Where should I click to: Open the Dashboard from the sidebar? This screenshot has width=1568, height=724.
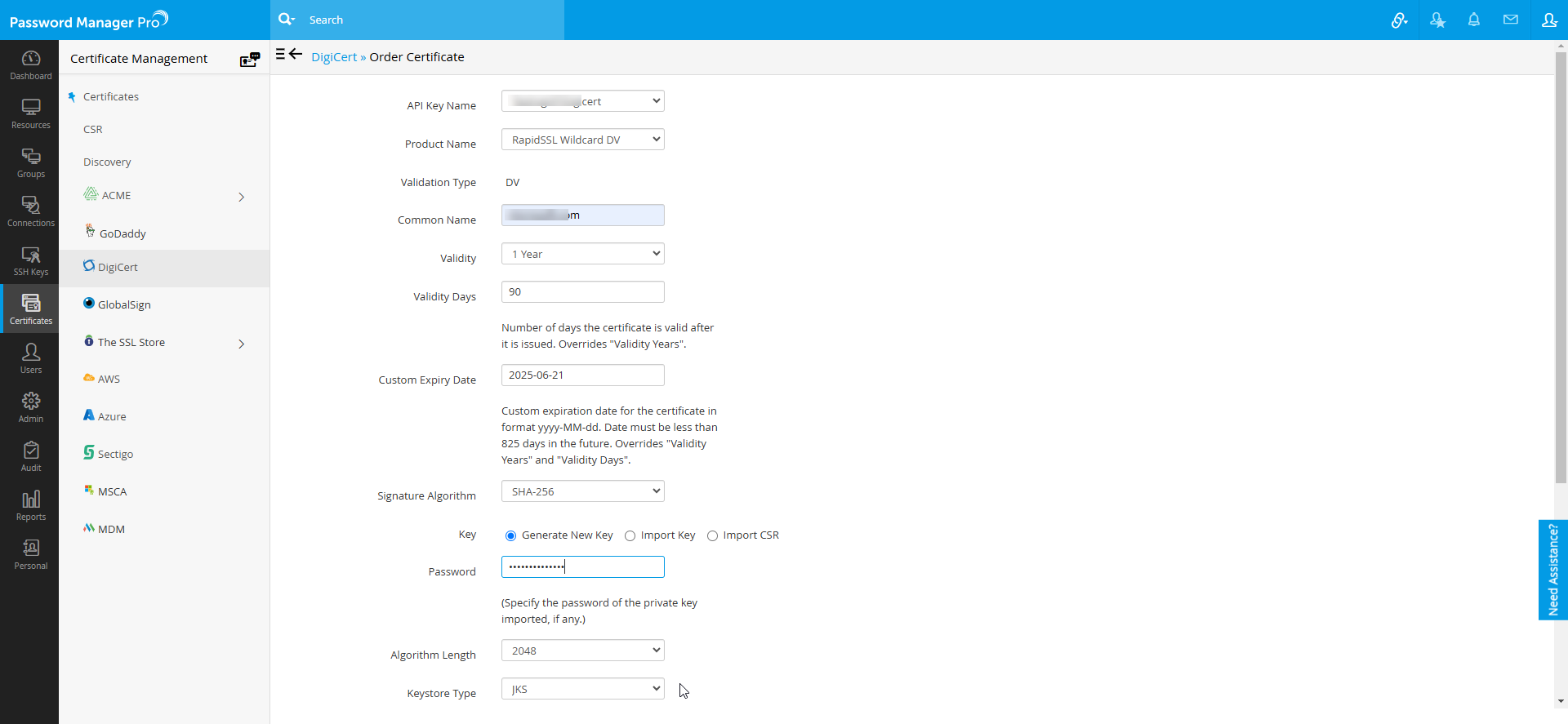[x=30, y=64]
